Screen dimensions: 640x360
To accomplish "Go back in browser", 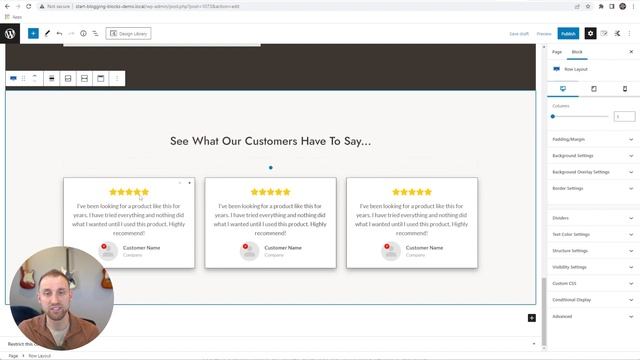I will (7, 7).
